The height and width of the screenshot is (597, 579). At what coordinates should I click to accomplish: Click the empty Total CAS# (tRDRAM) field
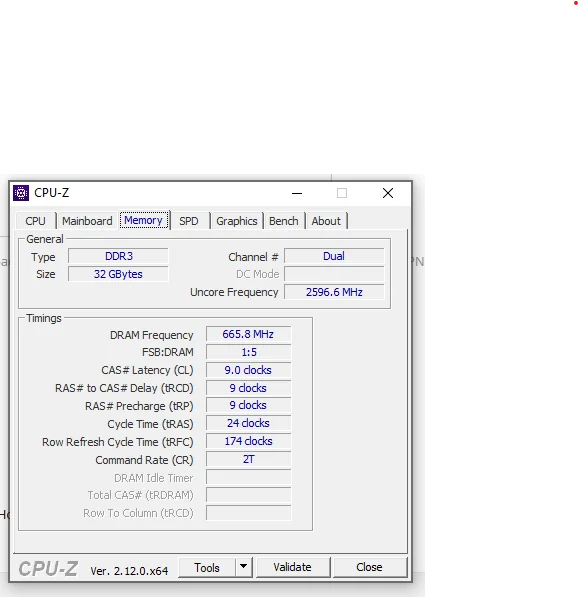pyautogui.click(x=249, y=495)
